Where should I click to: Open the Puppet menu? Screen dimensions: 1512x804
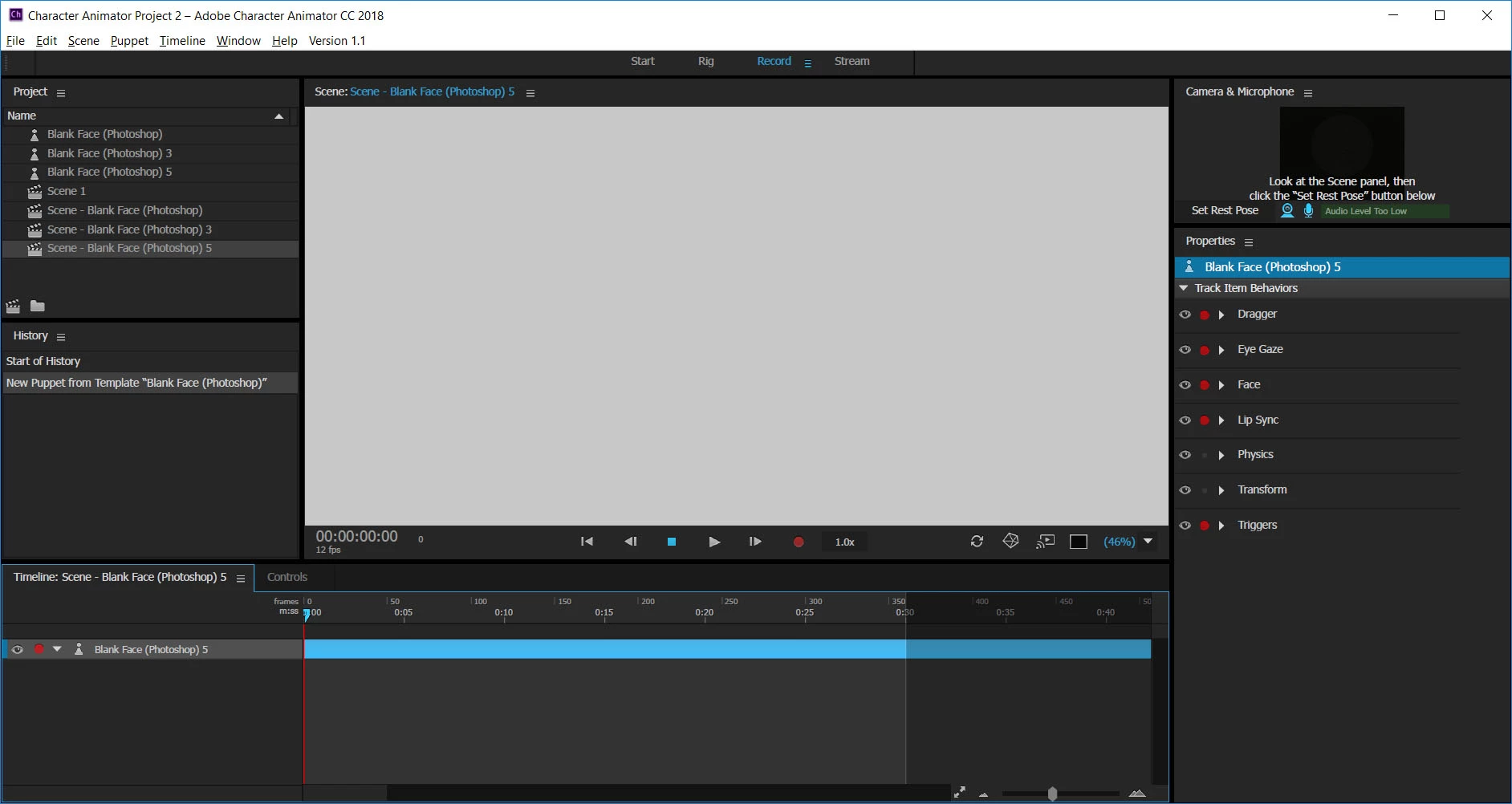point(129,41)
